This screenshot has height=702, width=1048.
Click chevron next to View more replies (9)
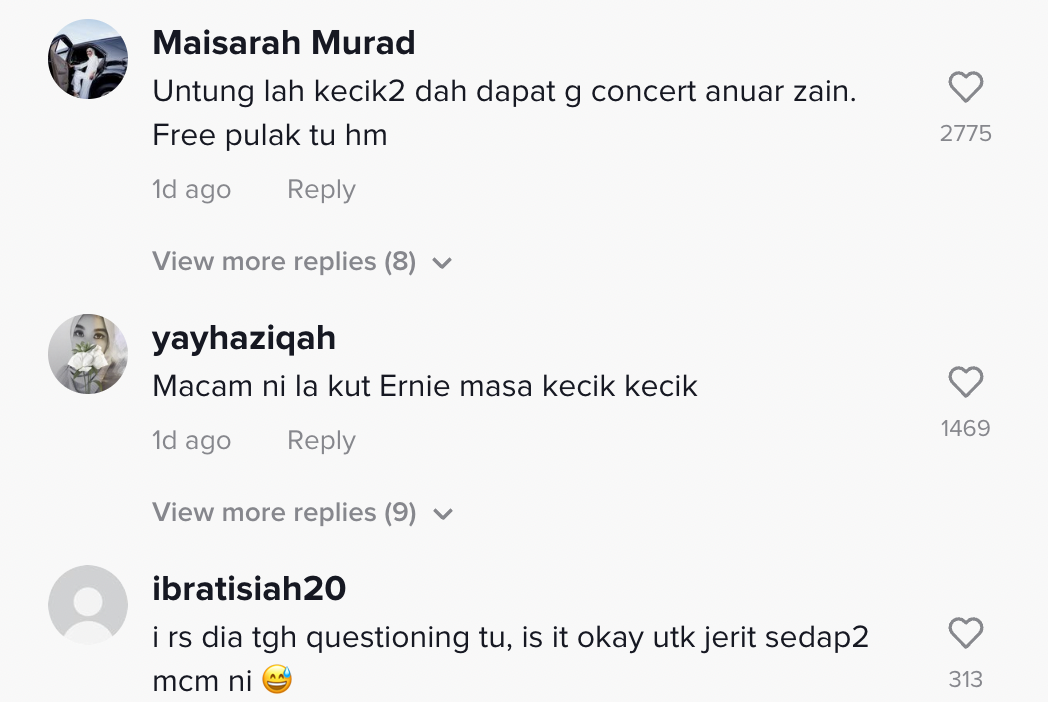(x=442, y=515)
